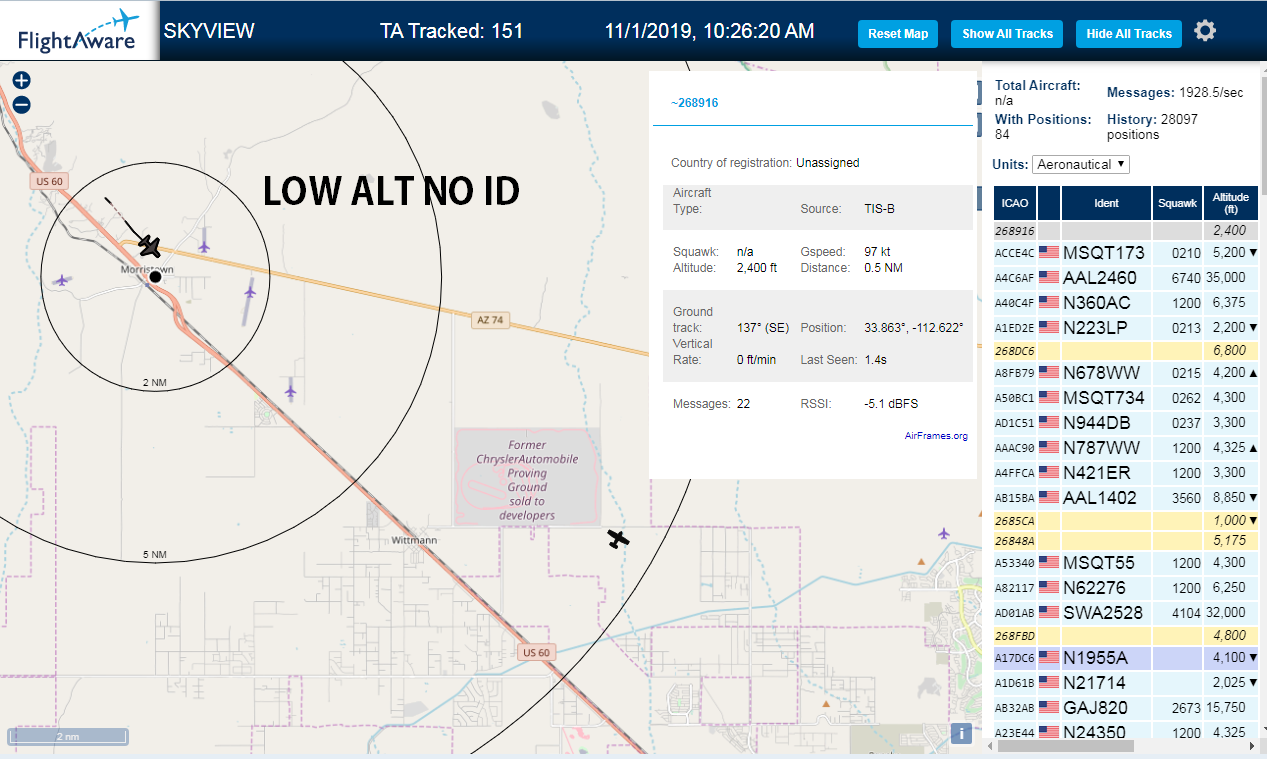Sort table by ICAO column header
The width and height of the screenshot is (1267, 759).
tap(1015, 203)
